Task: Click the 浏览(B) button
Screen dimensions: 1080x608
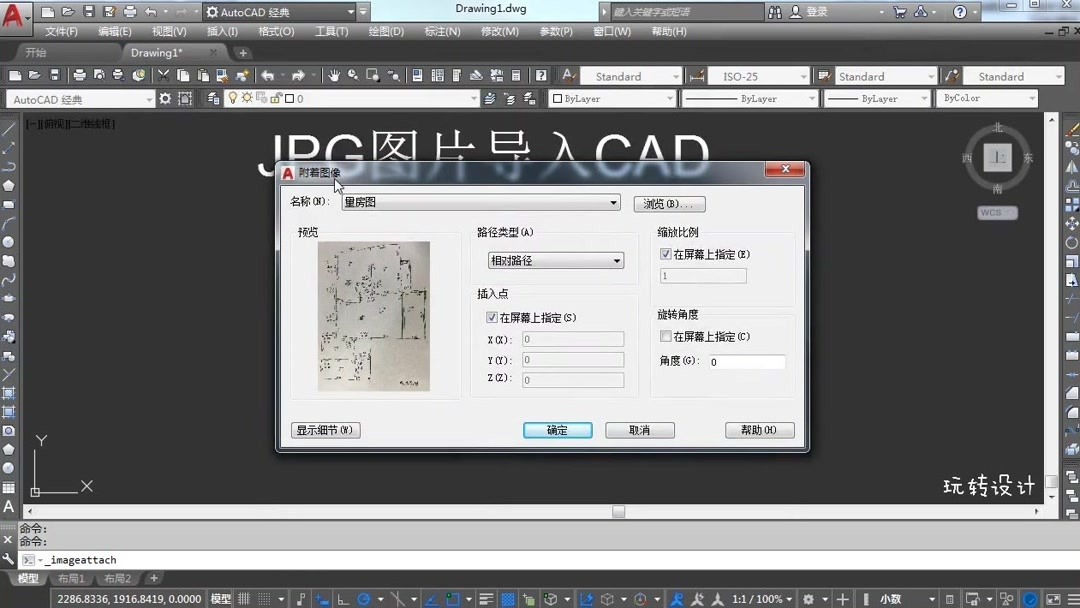Action: tap(669, 203)
